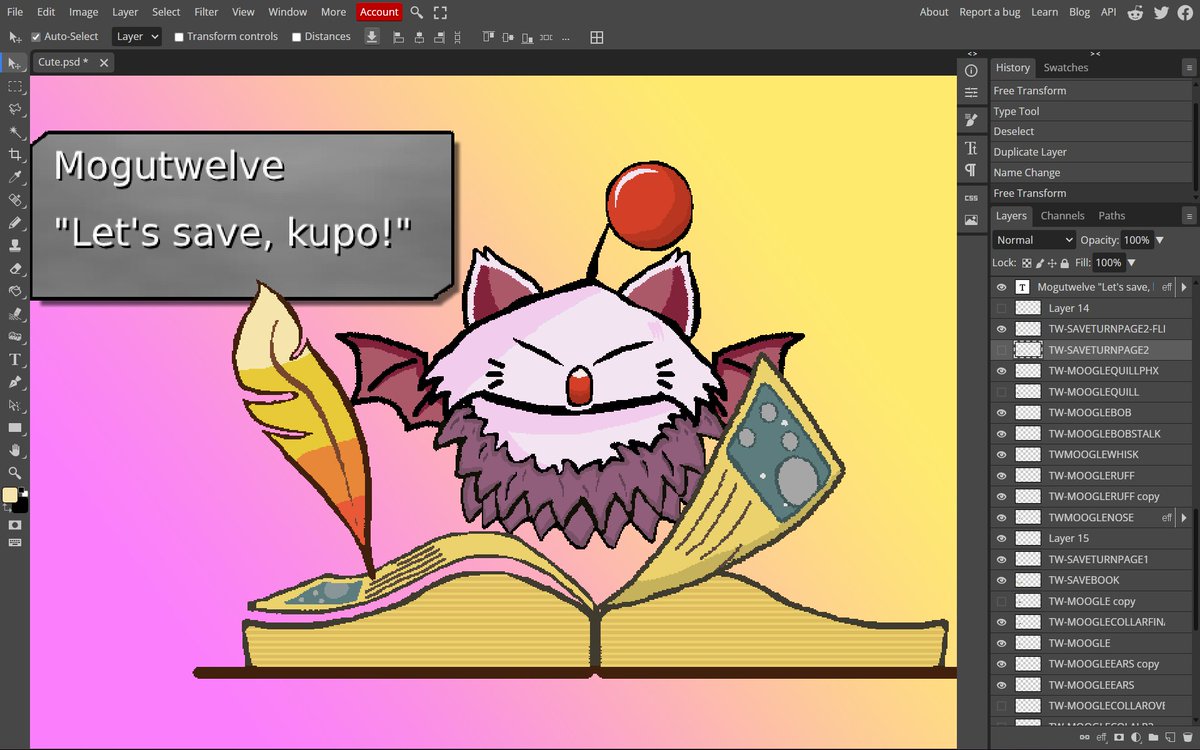This screenshot has width=1200, height=750.
Task: Switch to the Channels tab
Action: [x=1062, y=215]
